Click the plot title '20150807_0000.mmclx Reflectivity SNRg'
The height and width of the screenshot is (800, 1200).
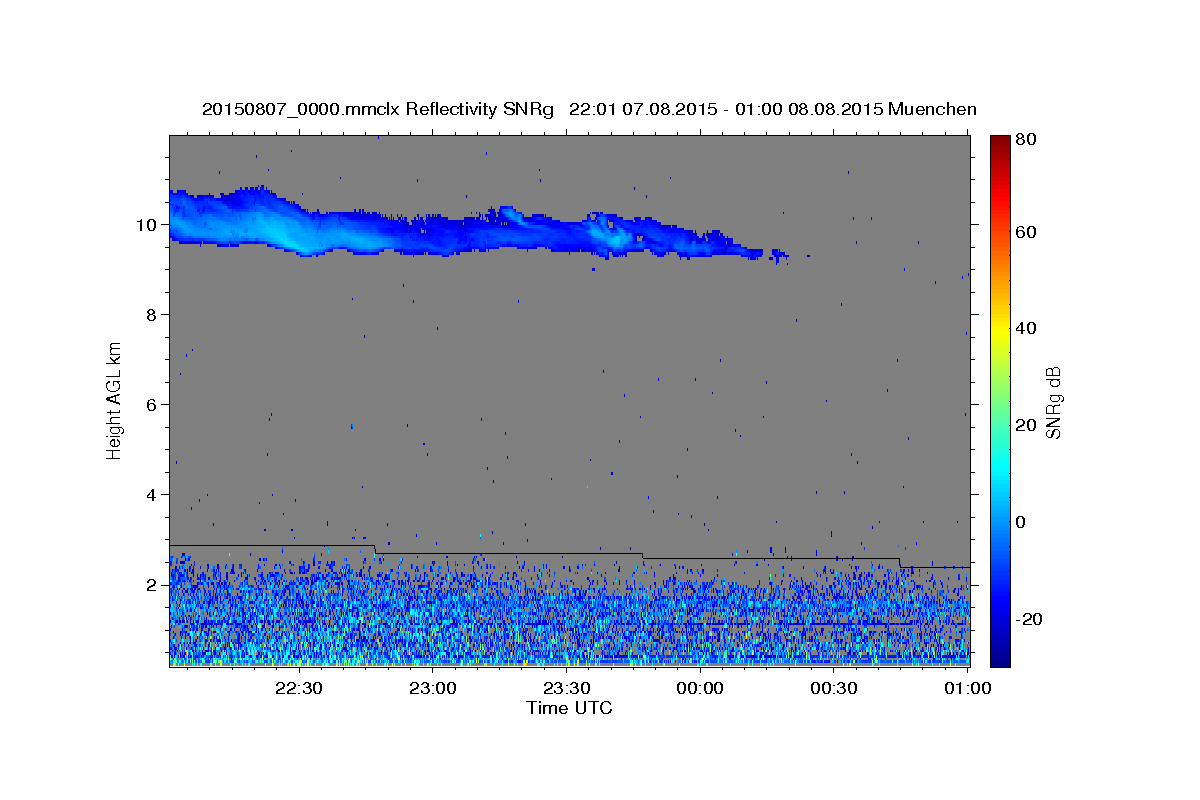pos(378,110)
